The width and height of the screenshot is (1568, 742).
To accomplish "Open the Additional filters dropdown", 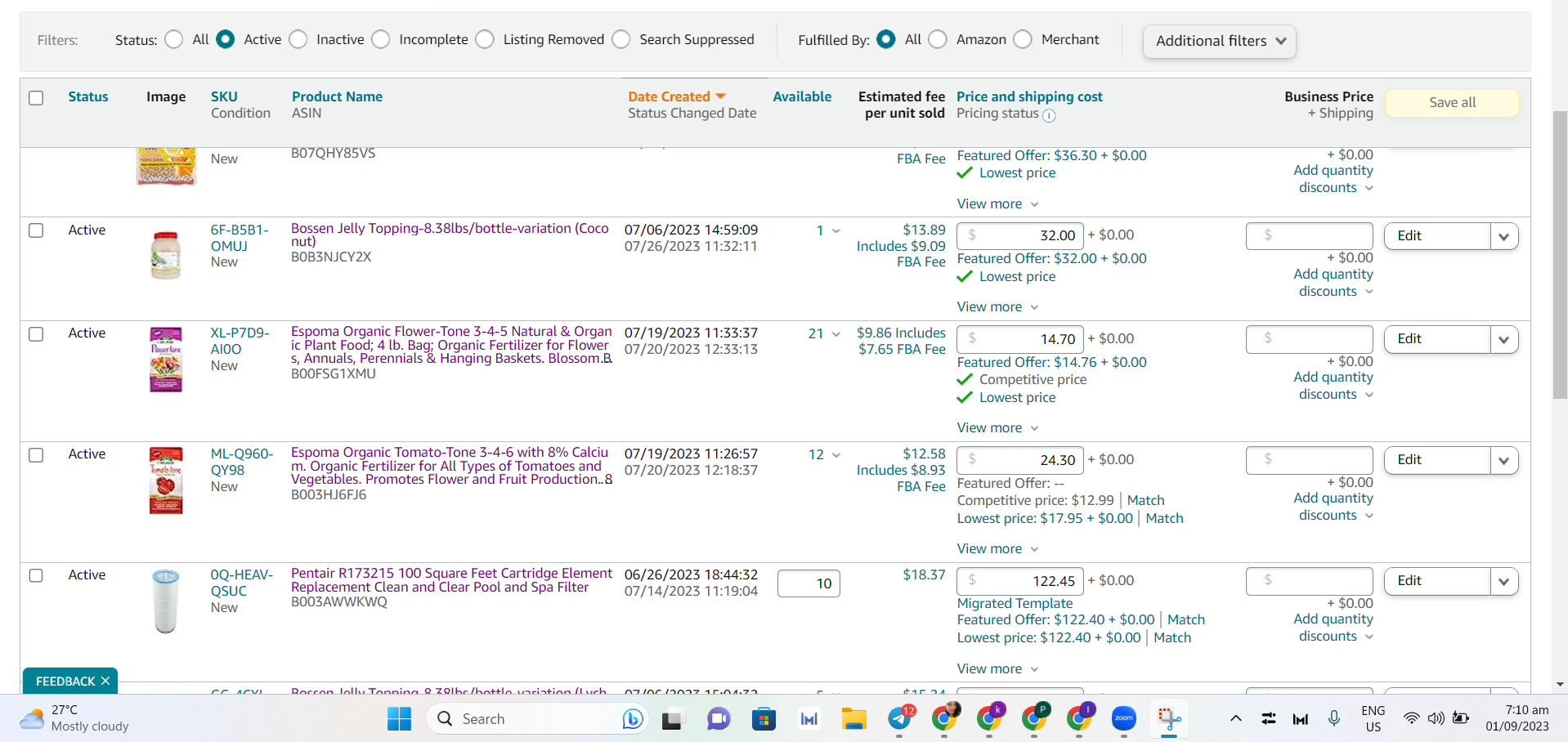I will pos(1220,41).
